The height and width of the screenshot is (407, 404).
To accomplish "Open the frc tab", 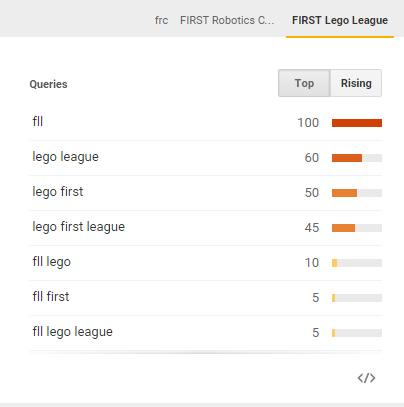I will tap(161, 20).
